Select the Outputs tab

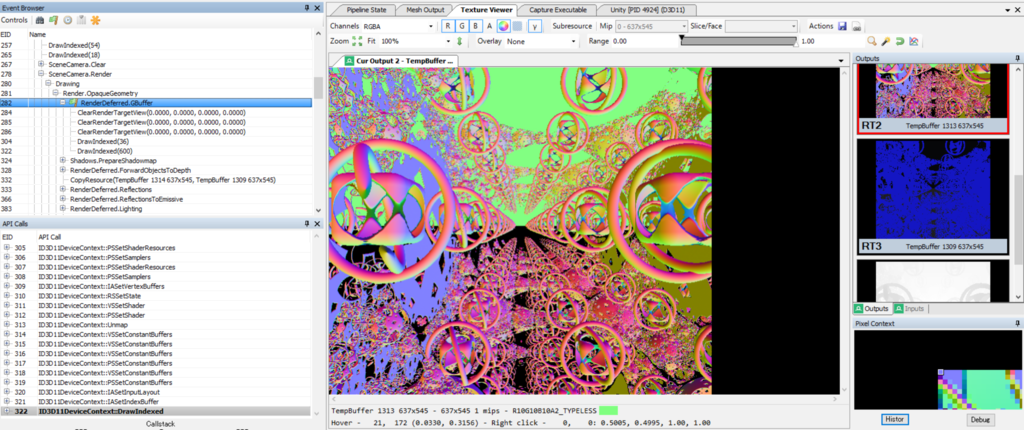coord(872,308)
